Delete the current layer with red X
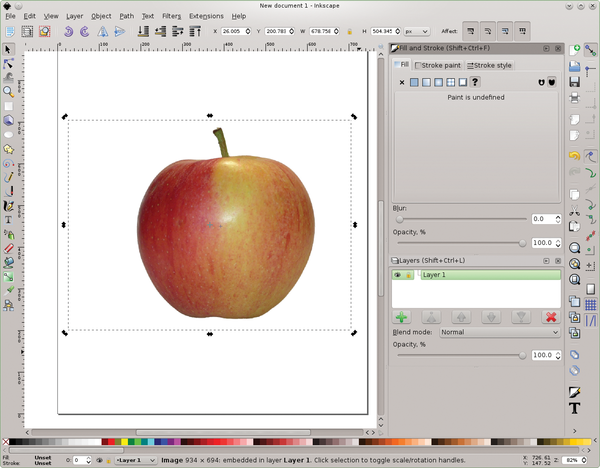The height and width of the screenshot is (468, 600). coord(549,317)
